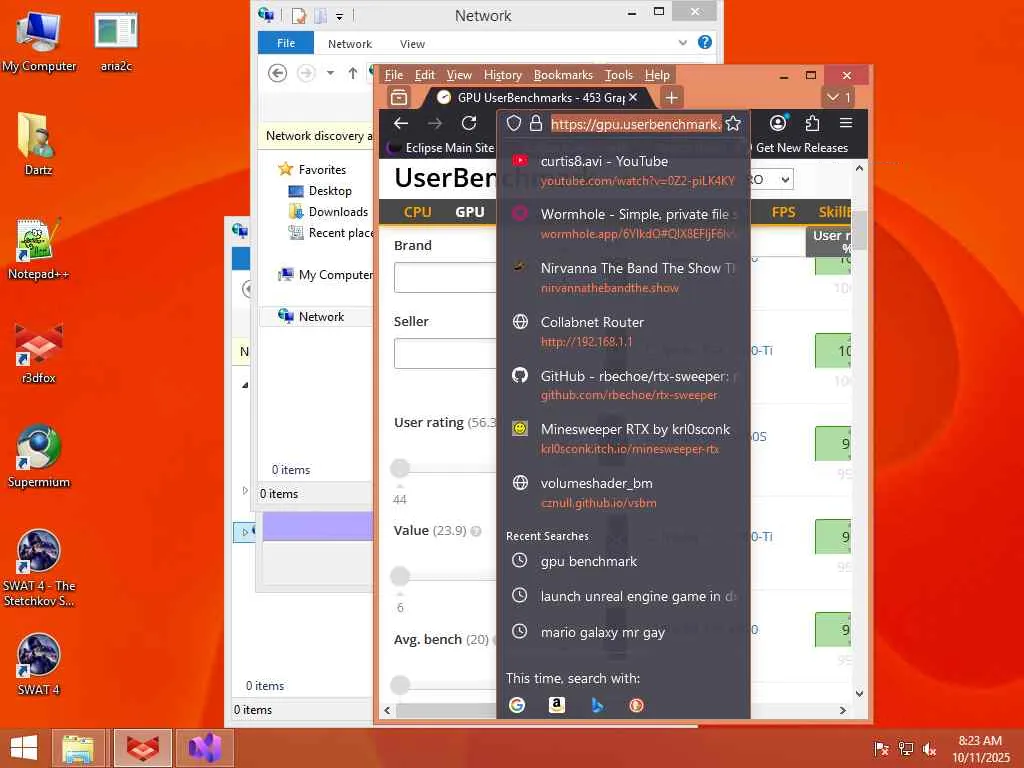
Task: Open Minesweeper RTX by krl0sconk suggestion
Action: pyautogui.click(x=624, y=439)
